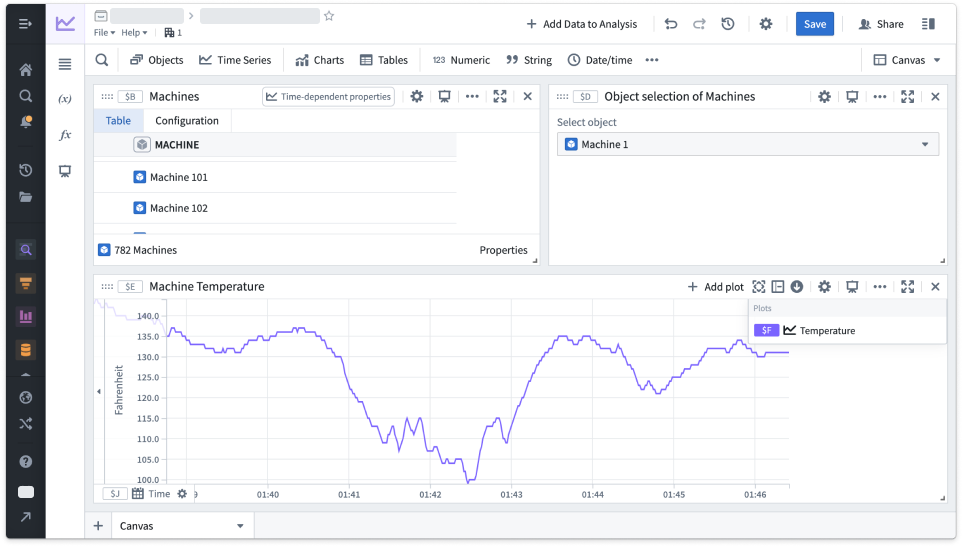962x547 pixels.
Task: Expand the left navigation sidebar menu
Action: point(25,24)
